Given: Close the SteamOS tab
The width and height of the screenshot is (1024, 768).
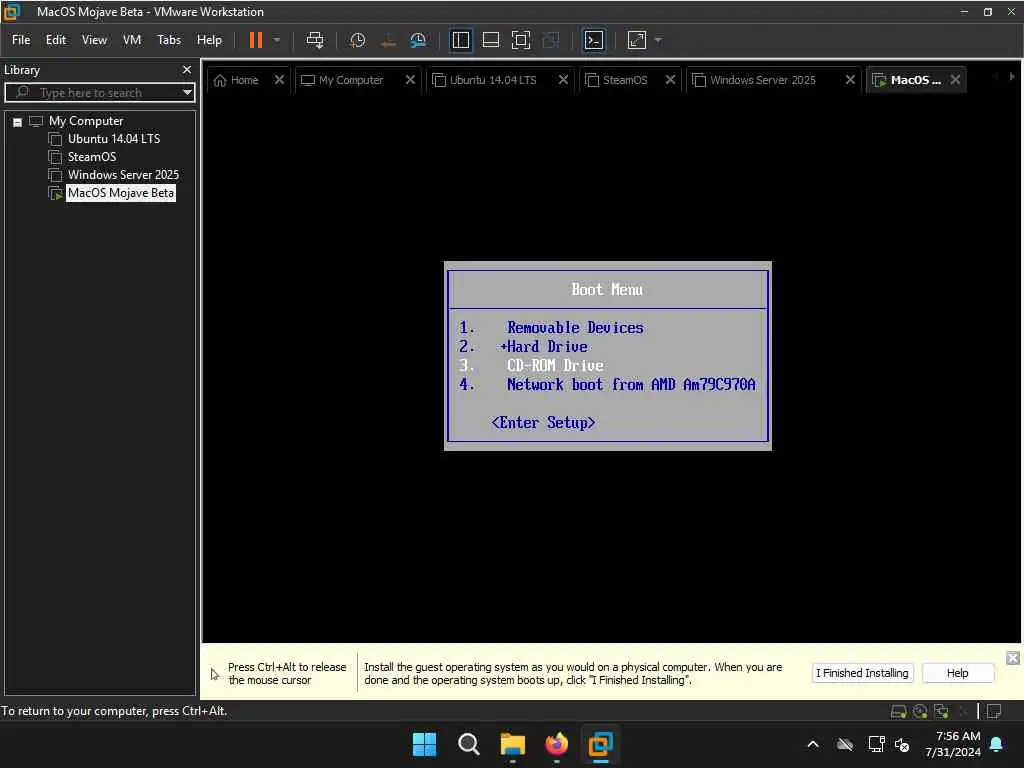Looking at the screenshot, I should point(671,80).
